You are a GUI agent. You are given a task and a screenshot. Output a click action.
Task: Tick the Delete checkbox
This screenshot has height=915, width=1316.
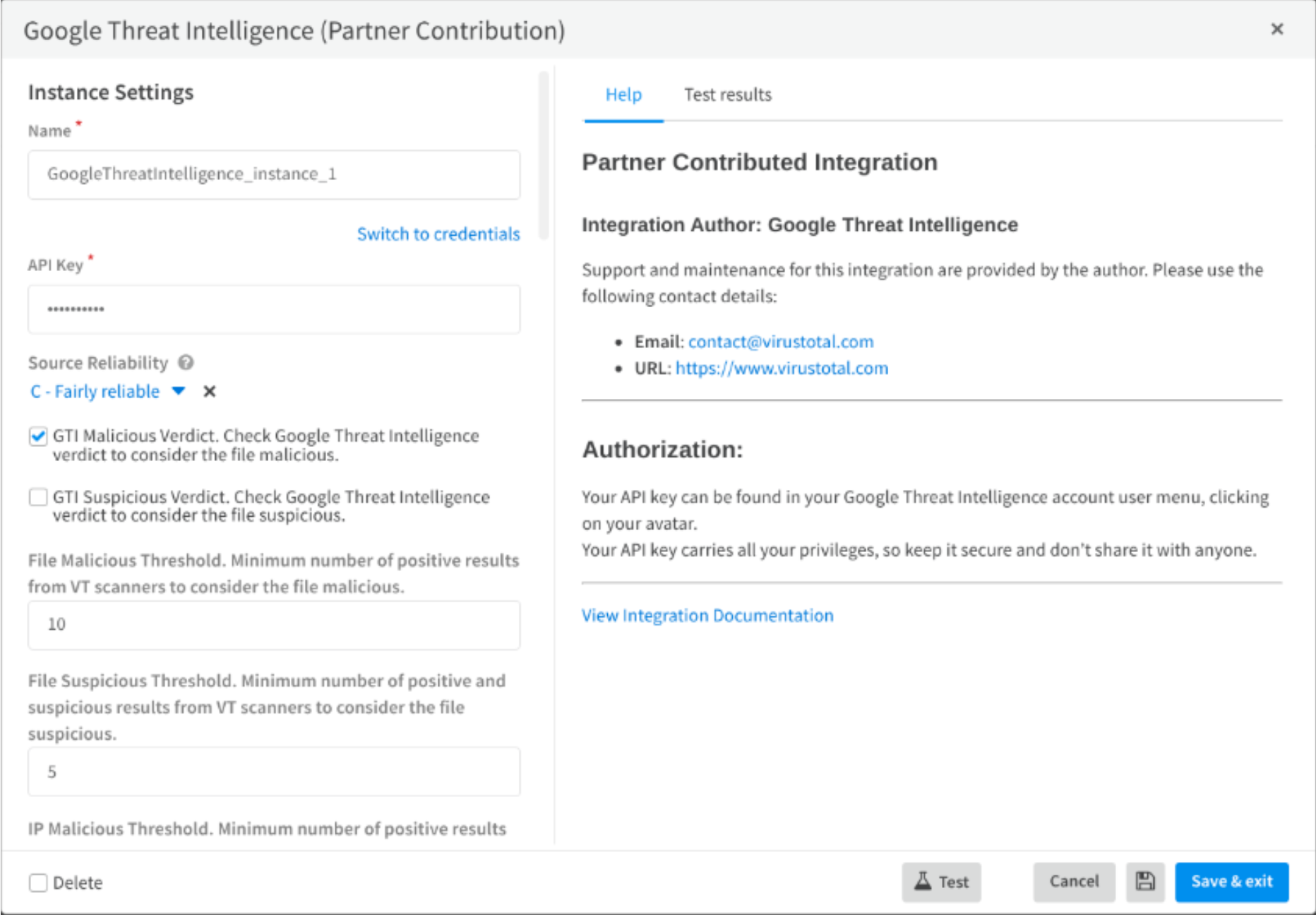point(38,883)
